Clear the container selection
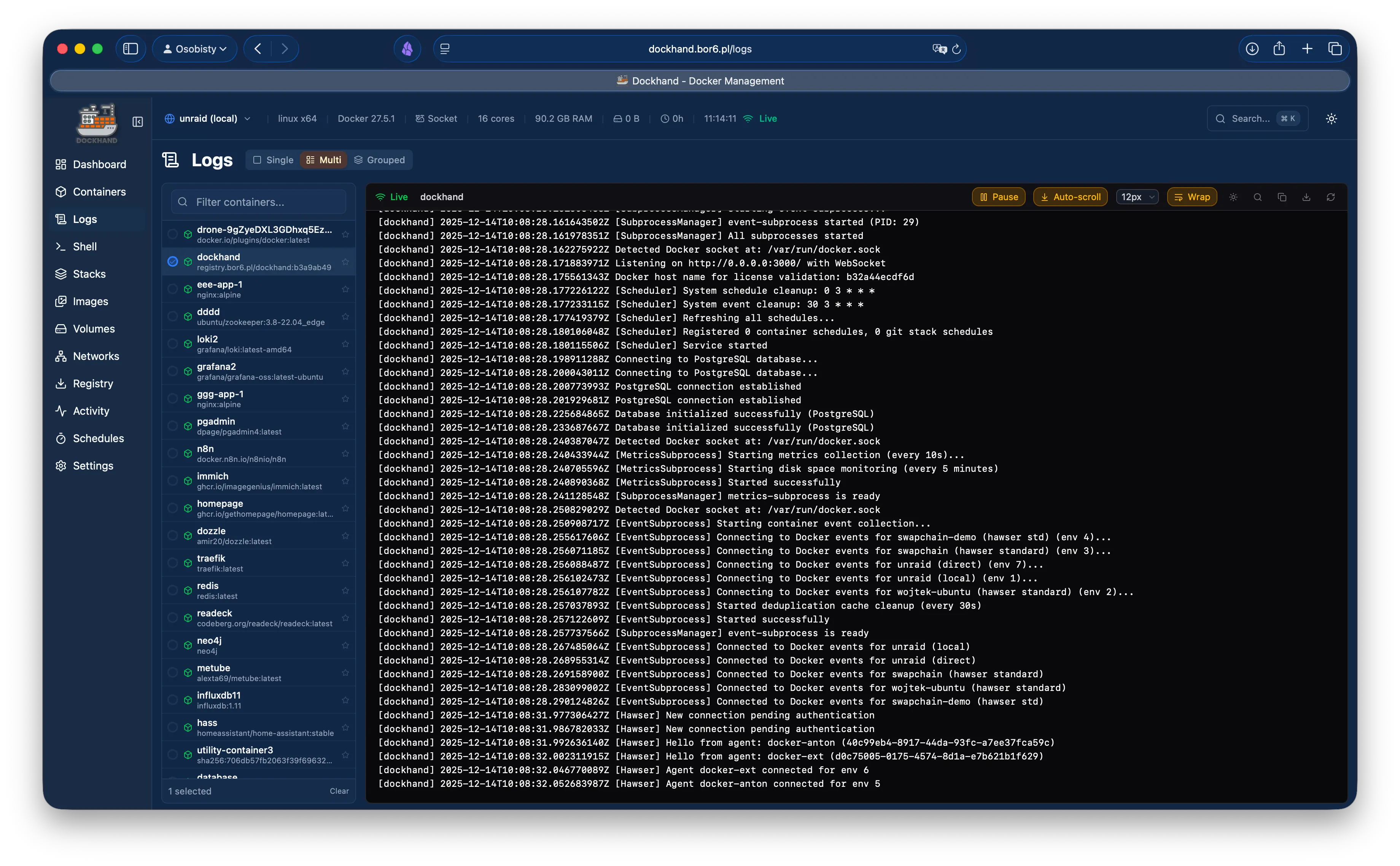The height and width of the screenshot is (866, 1400). [x=339, y=791]
